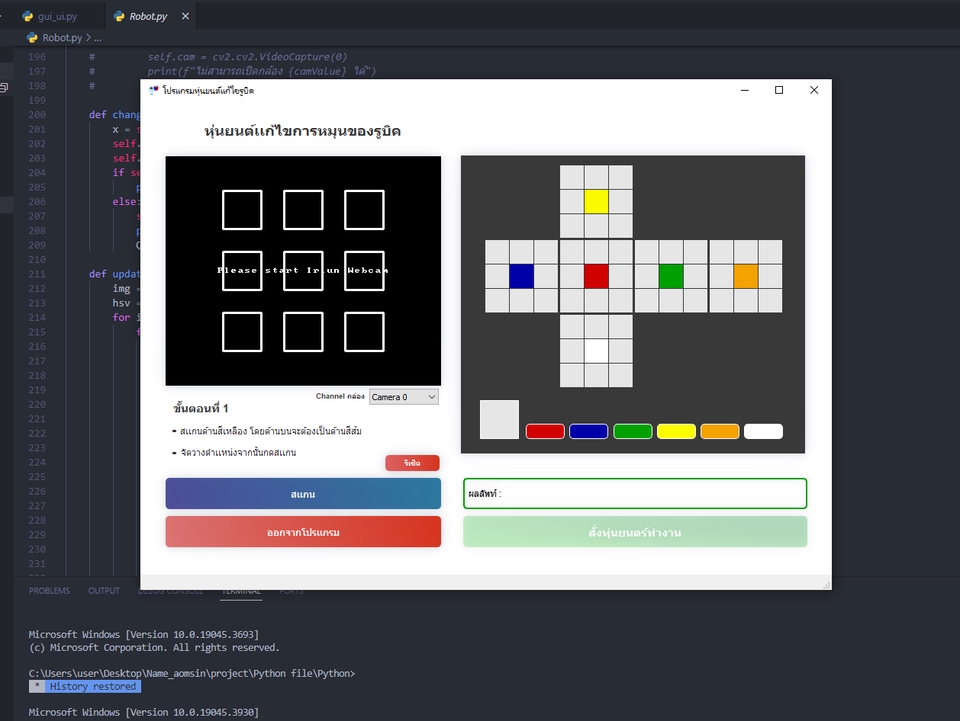
Task: Pick the yellow sticker cell on the cube net
Action: tap(597, 201)
